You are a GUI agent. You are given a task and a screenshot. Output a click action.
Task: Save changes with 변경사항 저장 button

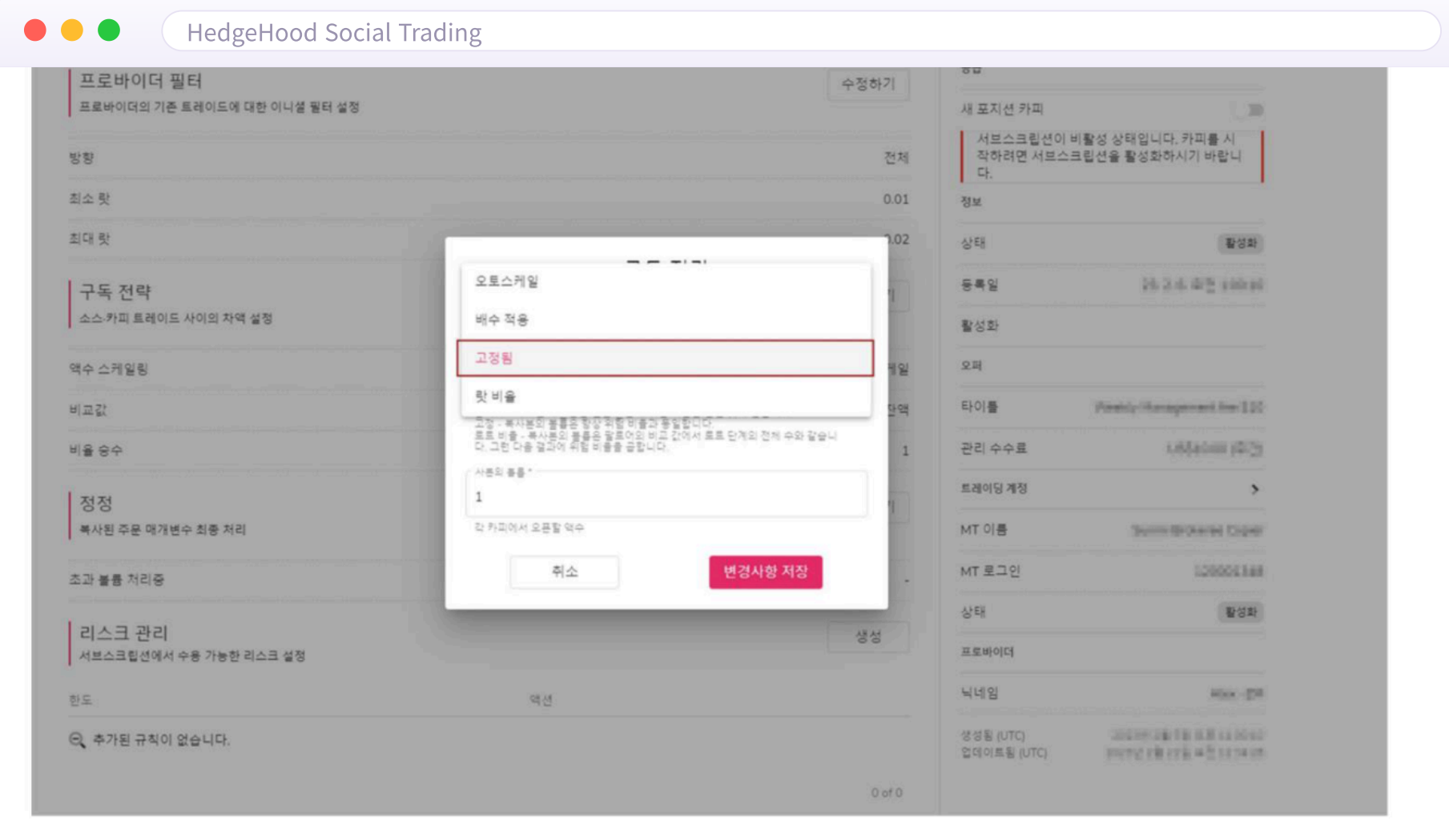pyautogui.click(x=765, y=572)
